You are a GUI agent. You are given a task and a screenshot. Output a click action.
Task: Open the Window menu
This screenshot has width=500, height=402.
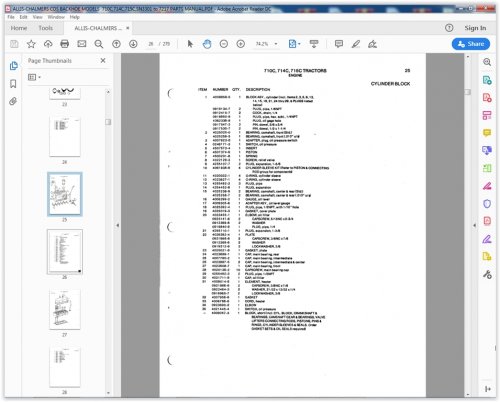tap(56, 17)
